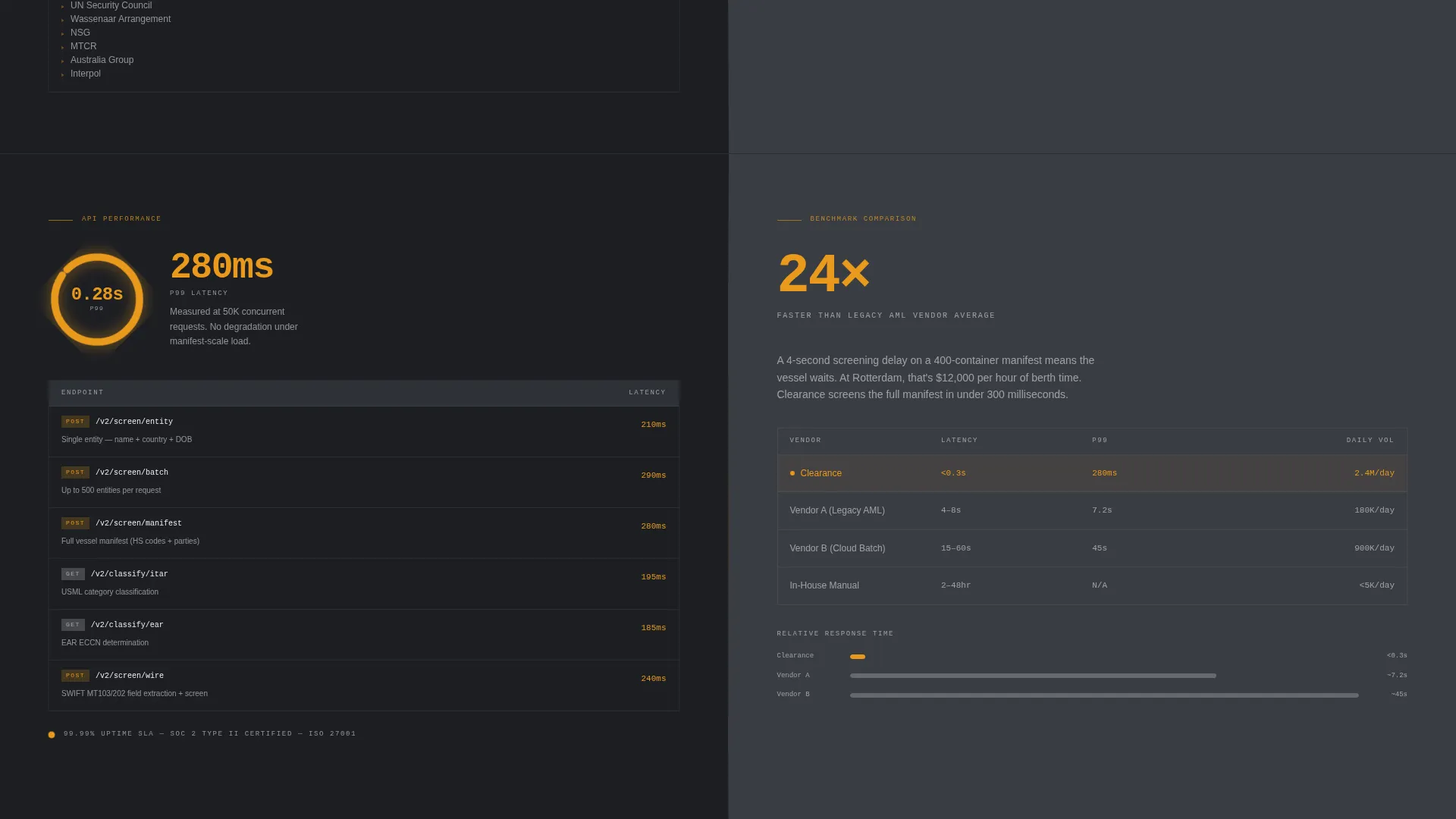The image size is (1456, 819).
Task: Click the DAILY VOL column header
Action: tap(1370, 441)
